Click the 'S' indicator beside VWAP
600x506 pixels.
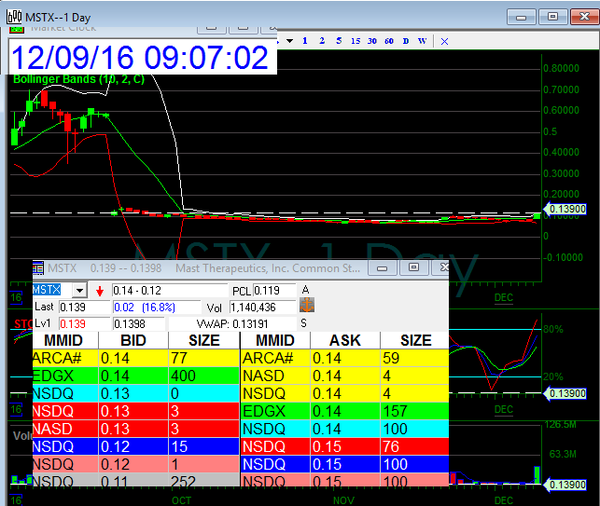(x=304, y=324)
